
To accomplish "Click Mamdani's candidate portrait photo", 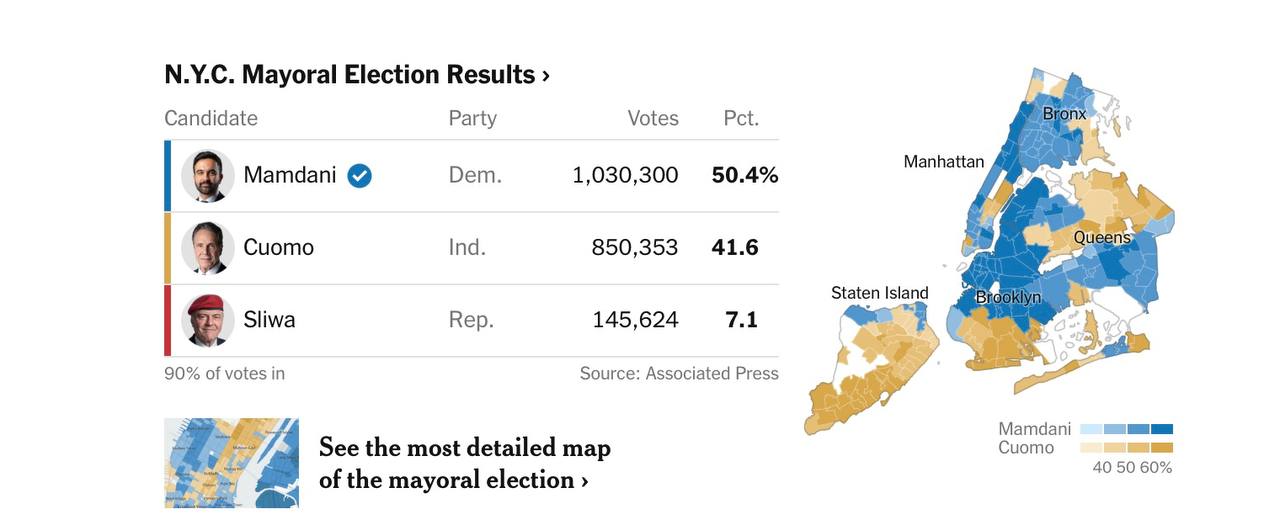I will click(x=208, y=176).
